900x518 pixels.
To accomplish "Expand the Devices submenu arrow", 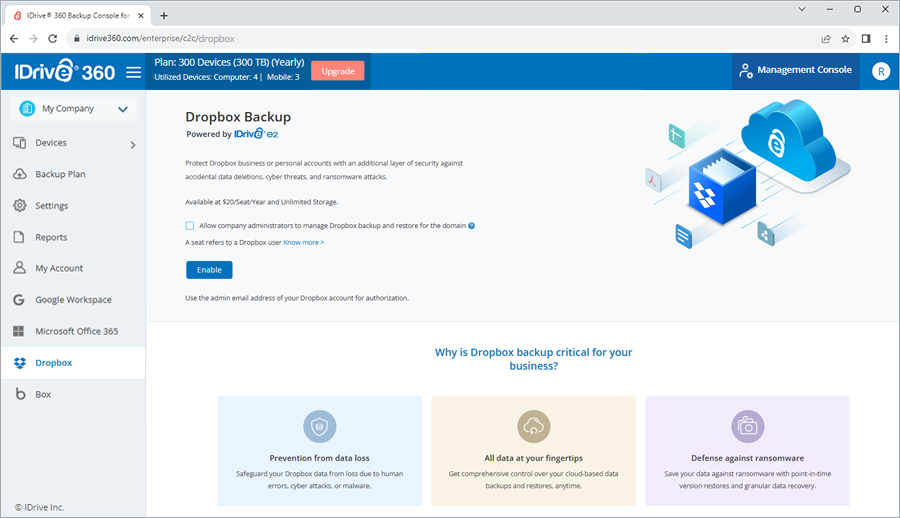I will (133, 145).
